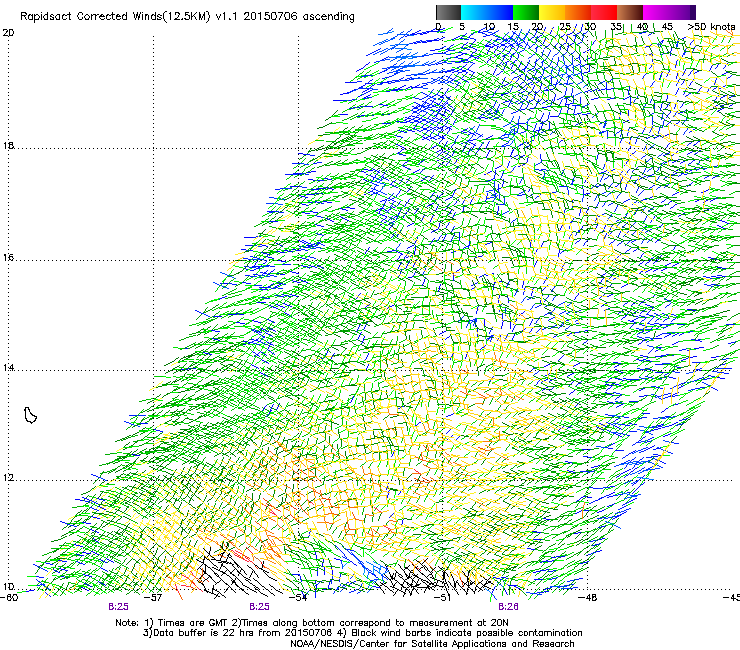
Task: Click the '35' knots legend label
Action: click(616, 27)
